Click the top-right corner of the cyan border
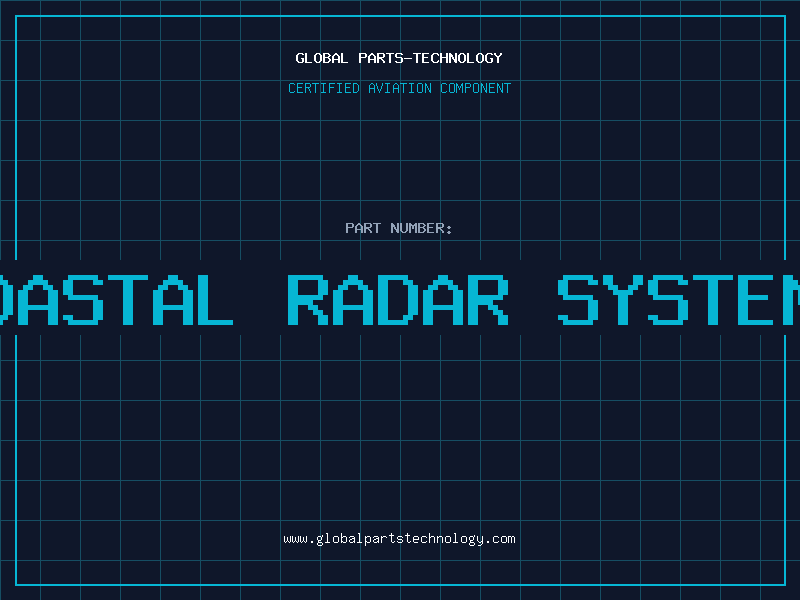The width and height of the screenshot is (800, 600). click(x=785, y=15)
